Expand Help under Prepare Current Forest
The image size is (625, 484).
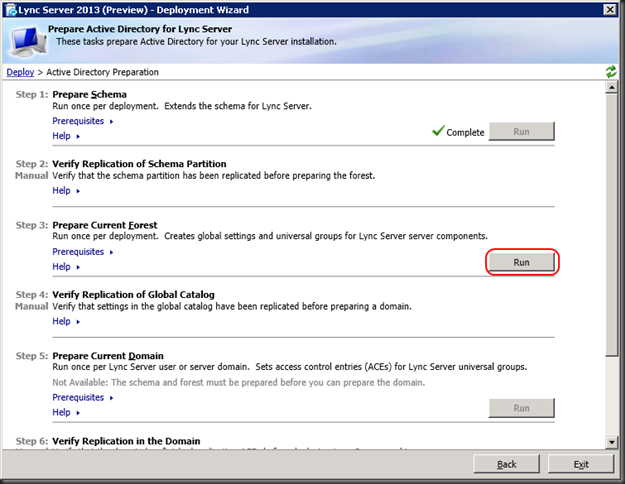(x=66, y=267)
